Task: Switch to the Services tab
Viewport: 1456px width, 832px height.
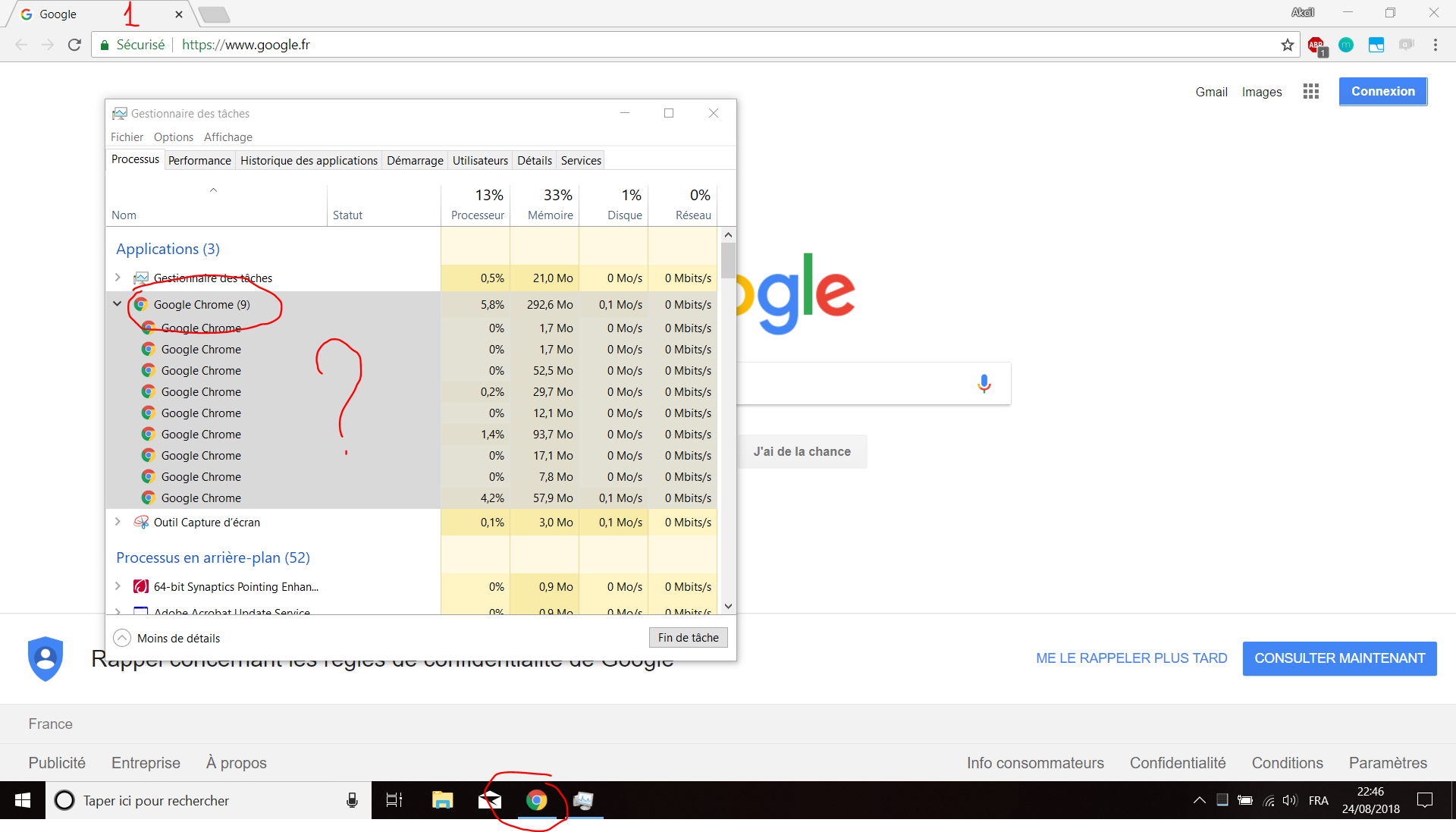Action: pyautogui.click(x=581, y=161)
